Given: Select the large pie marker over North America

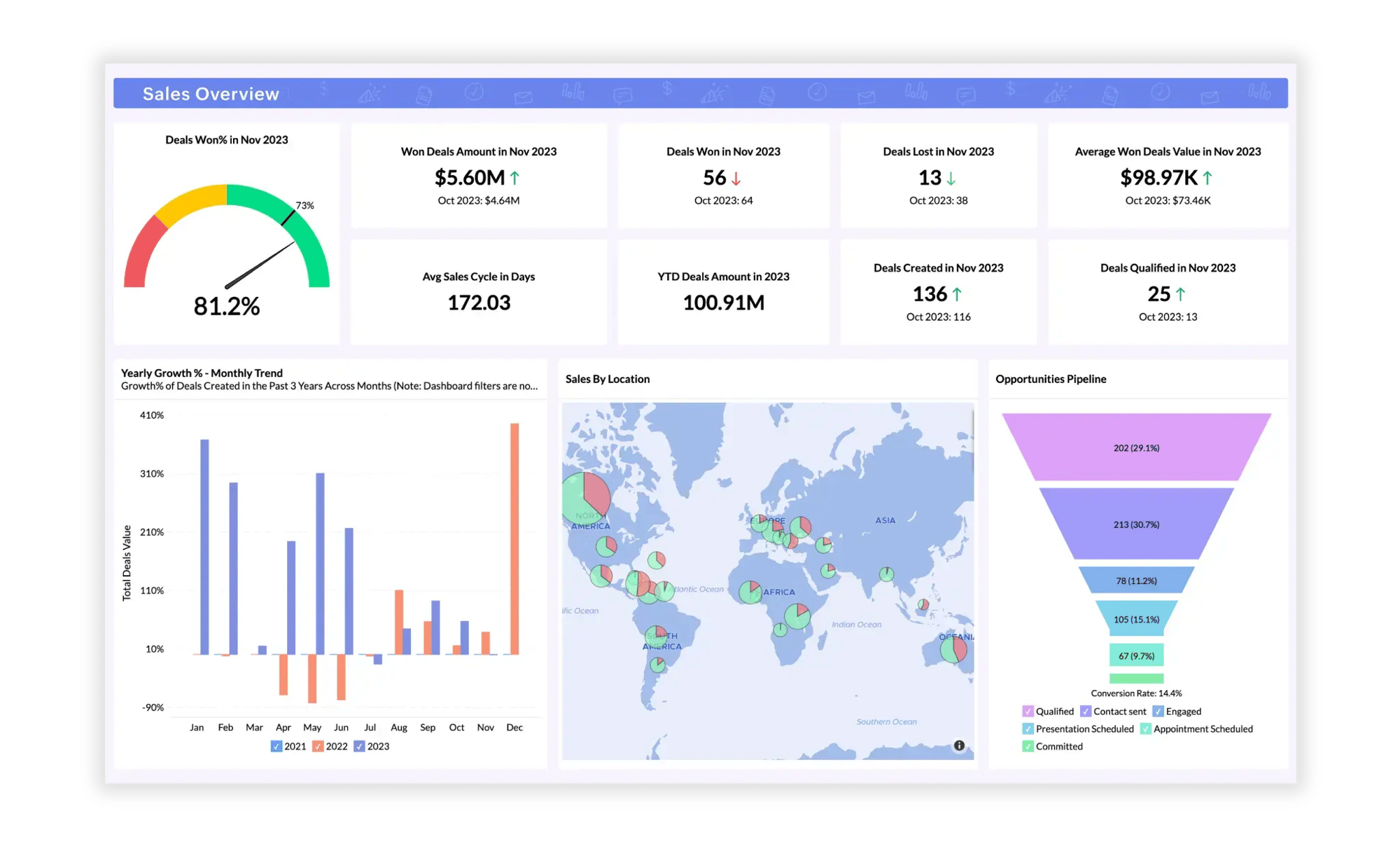Looking at the screenshot, I should click(x=585, y=497).
